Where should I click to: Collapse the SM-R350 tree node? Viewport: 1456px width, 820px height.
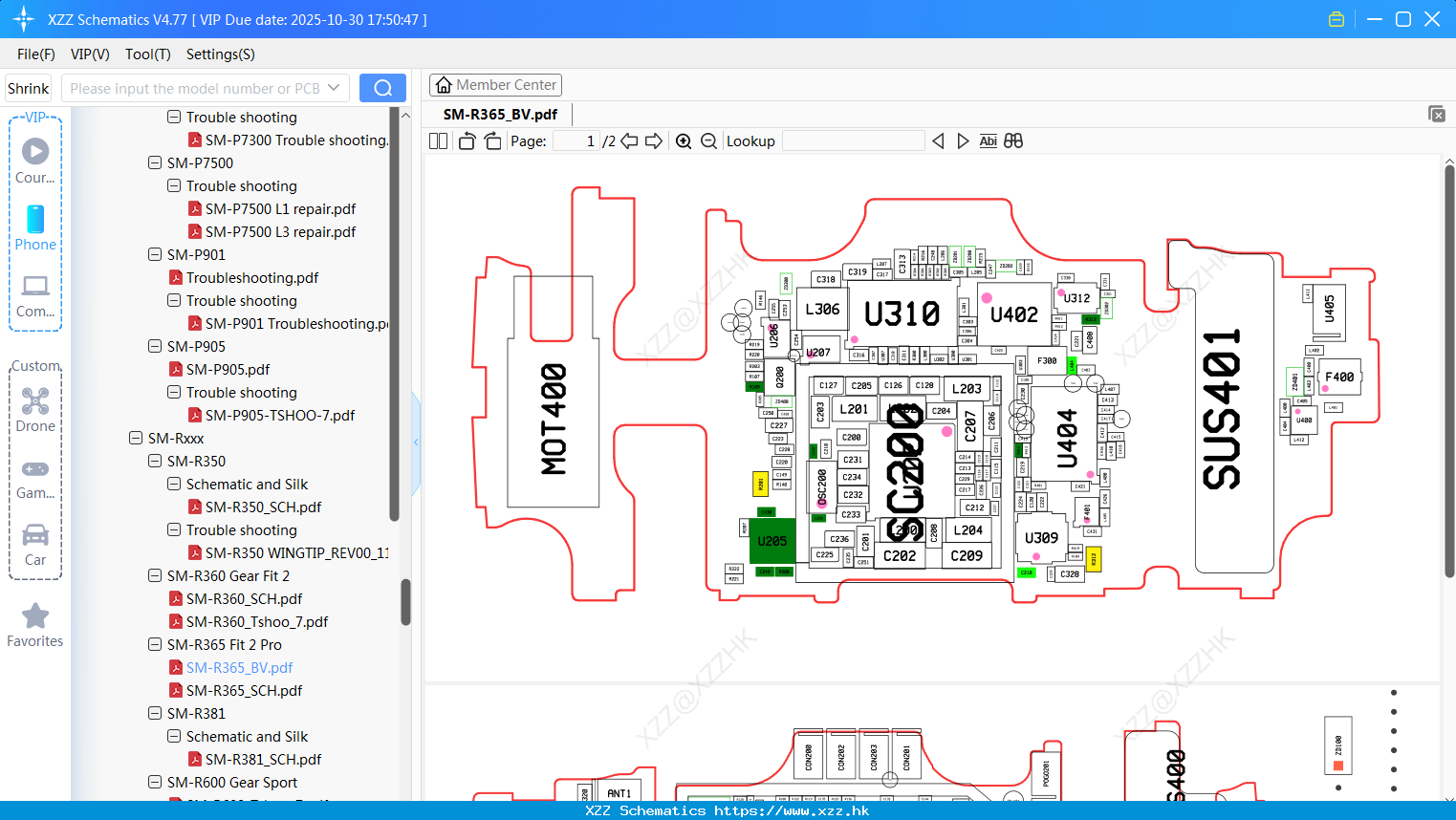tap(155, 462)
